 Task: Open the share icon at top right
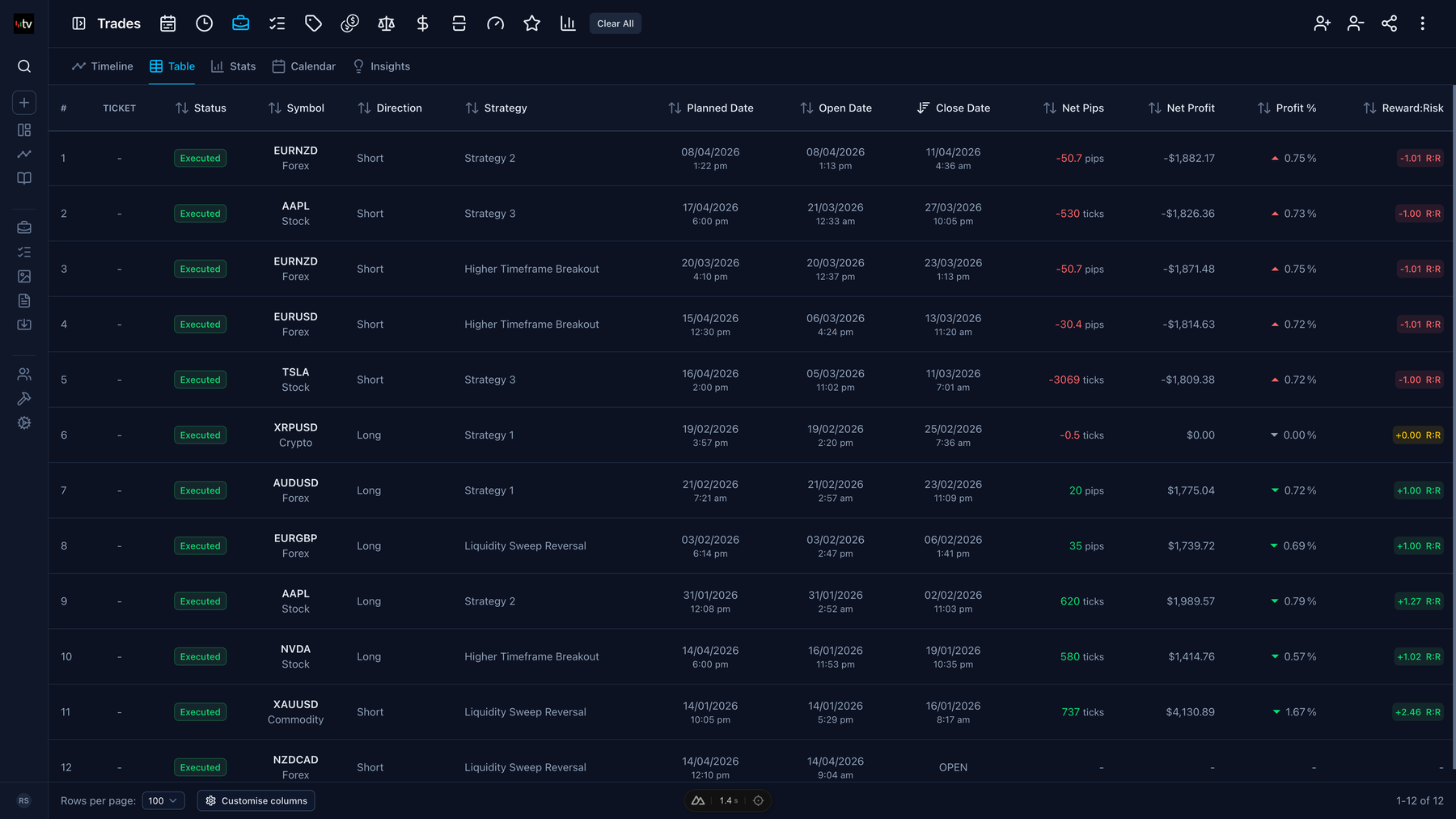coord(1389,23)
